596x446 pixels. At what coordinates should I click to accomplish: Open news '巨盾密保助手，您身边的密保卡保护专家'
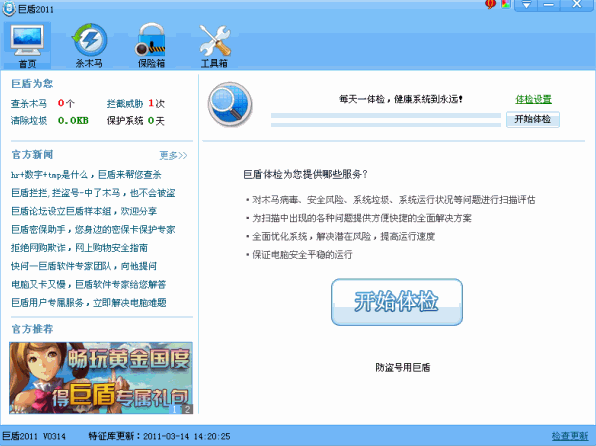point(93,229)
